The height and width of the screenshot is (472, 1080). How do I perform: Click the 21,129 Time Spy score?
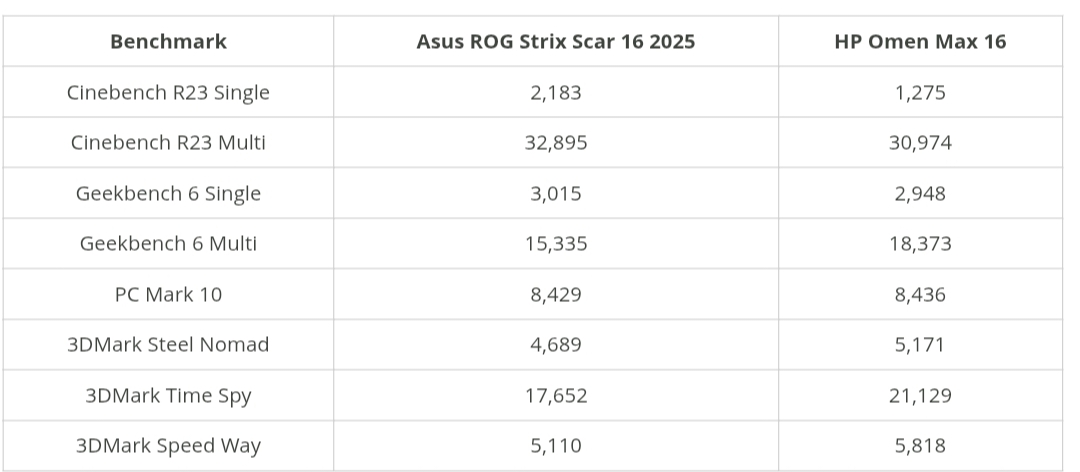[x=920, y=396]
